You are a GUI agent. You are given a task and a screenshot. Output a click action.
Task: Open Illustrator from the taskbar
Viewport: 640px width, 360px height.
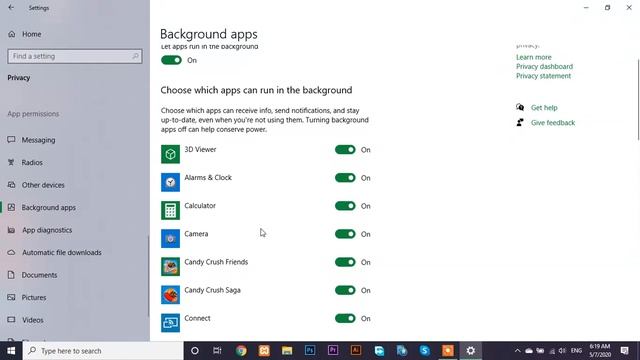[356, 351]
